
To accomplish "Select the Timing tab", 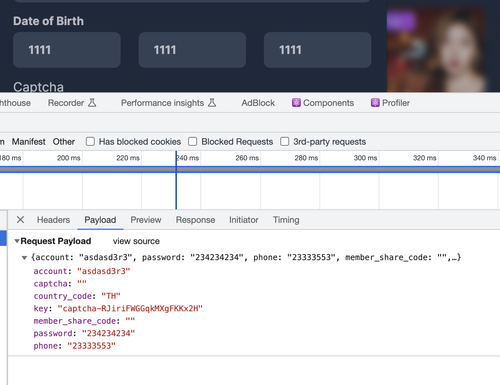I will [x=286, y=220].
